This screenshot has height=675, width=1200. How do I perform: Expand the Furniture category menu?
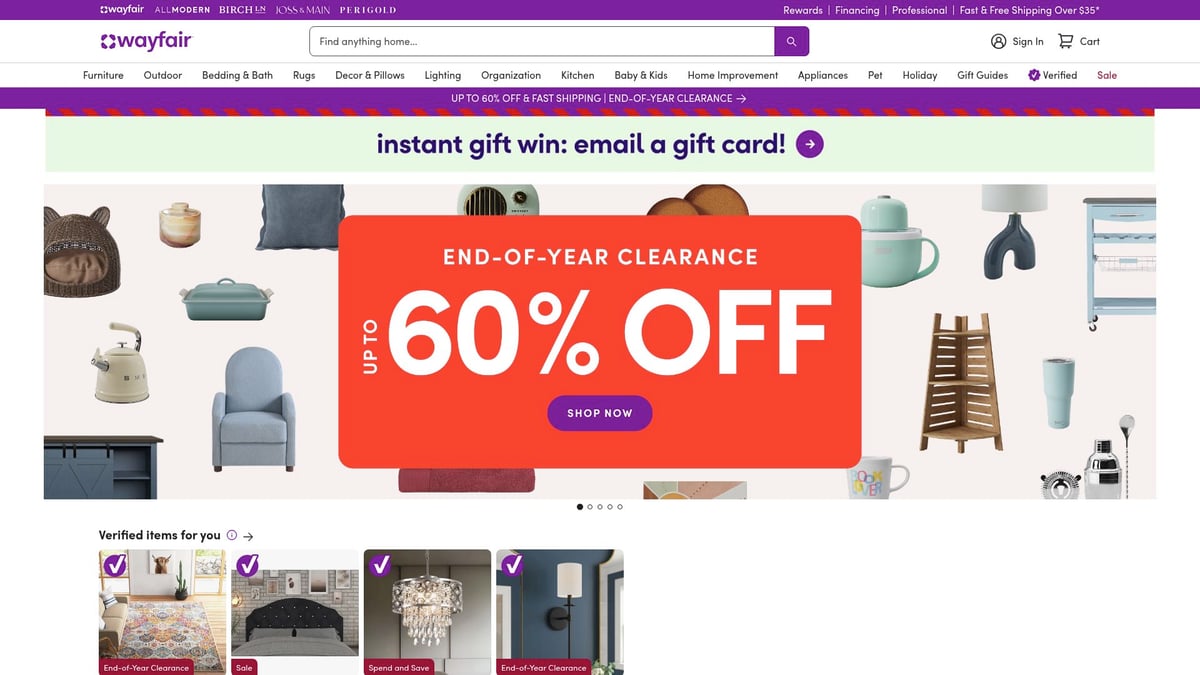click(x=103, y=75)
